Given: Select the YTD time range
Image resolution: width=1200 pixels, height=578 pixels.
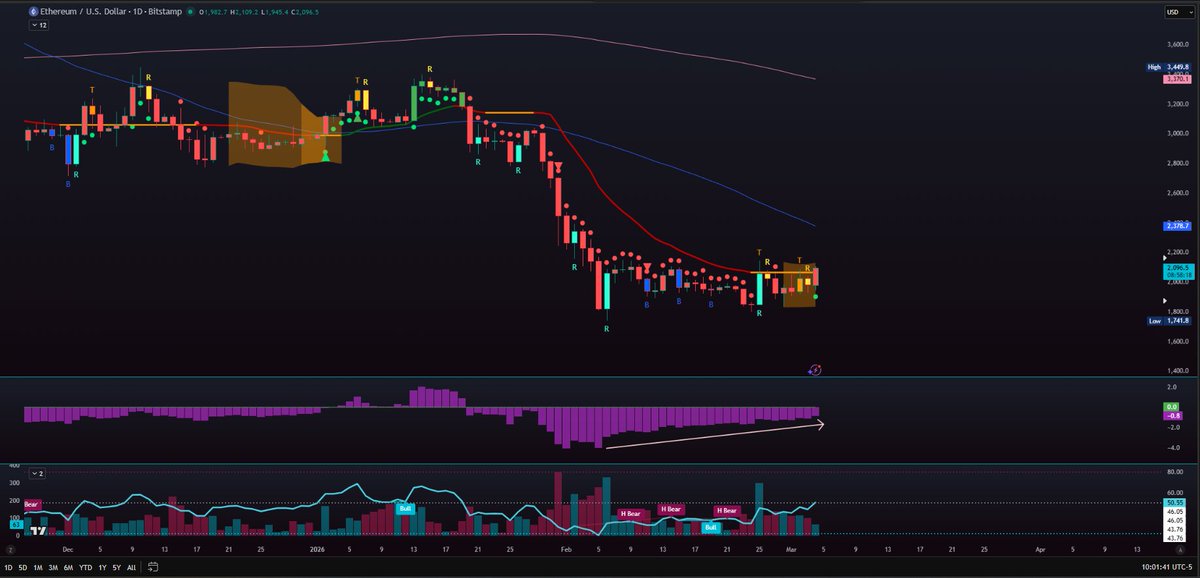Looking at the screenshot, I should point(84,567).
